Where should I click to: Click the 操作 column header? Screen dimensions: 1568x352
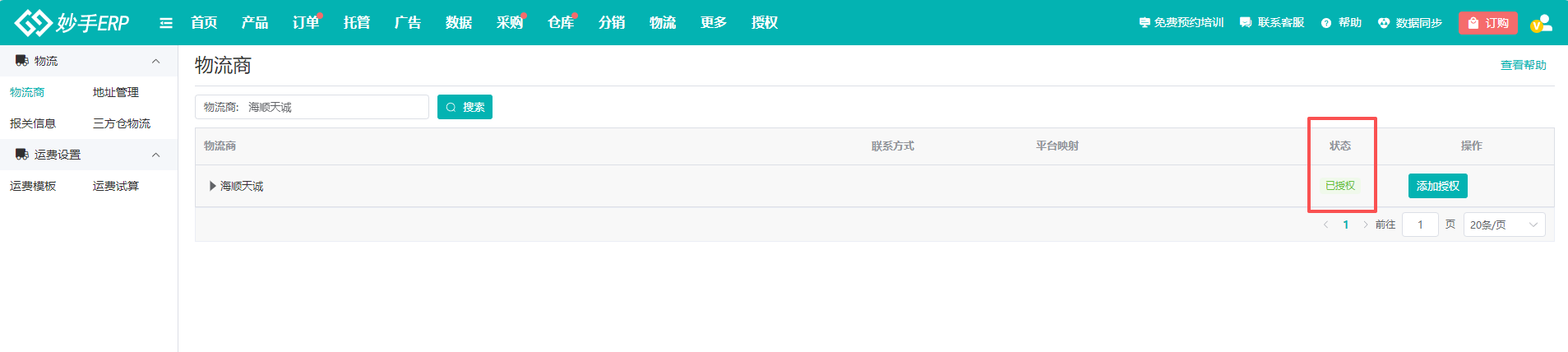1472,146
